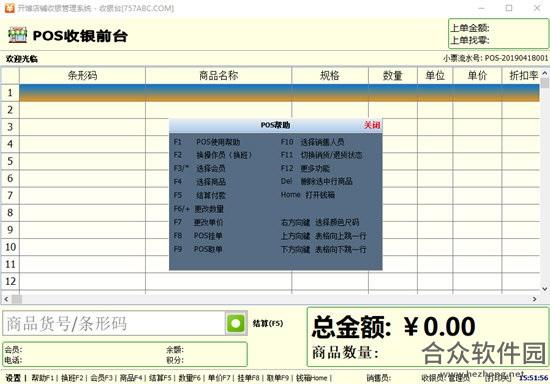Click the horizontal scrollbar left arrow
The height and width of the screenshot is (384, 550).
6,299
